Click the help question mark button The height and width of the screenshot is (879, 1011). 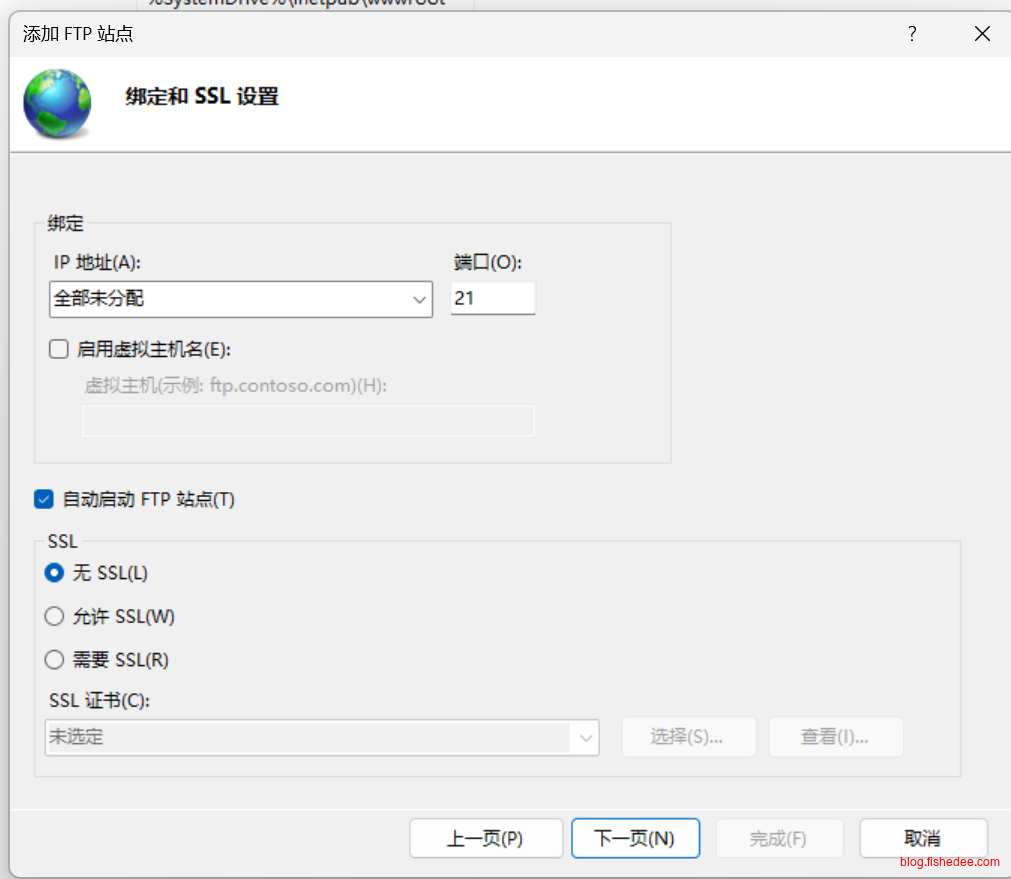[x=912, y=34]
